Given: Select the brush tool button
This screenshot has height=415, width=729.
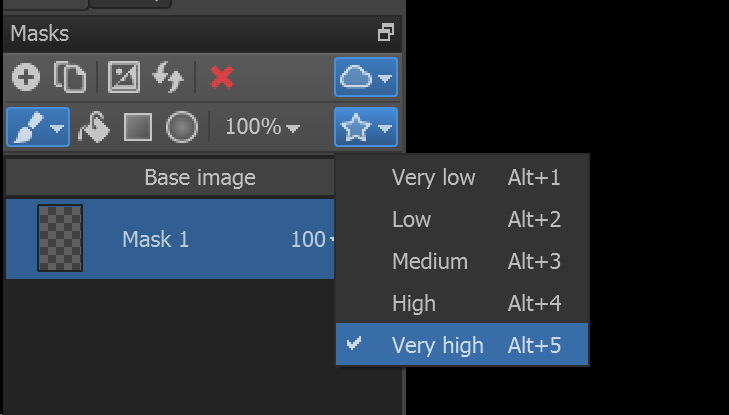Looking at the screenshot, I should pyautogui.click(x=38, y=127).
